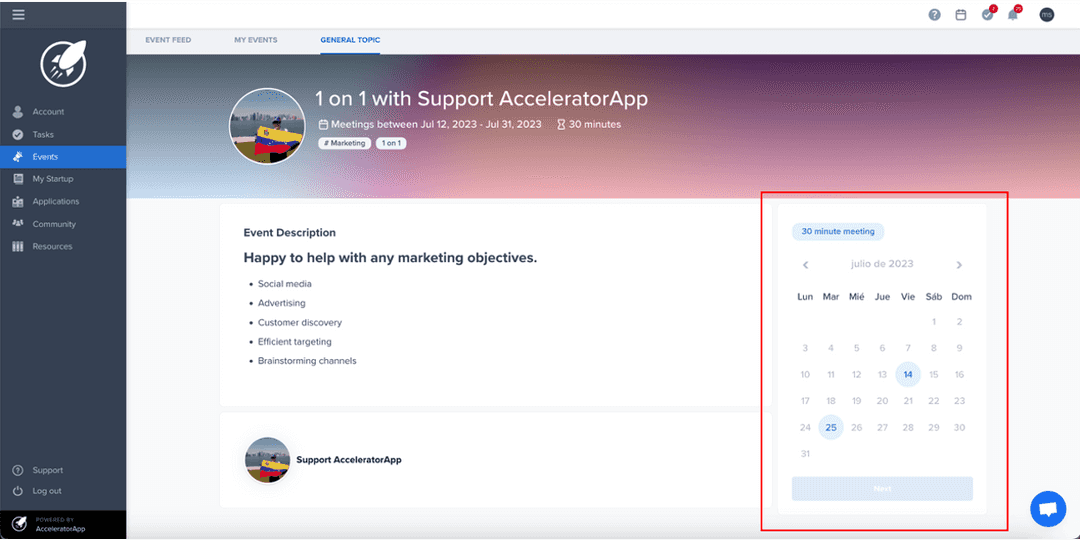Click the meetings date range text

point(436,125)
